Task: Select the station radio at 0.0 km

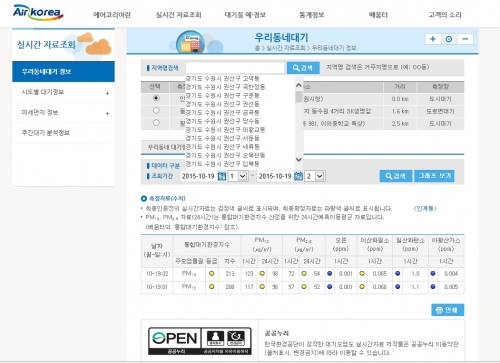Action: click(x=156, y=98)
